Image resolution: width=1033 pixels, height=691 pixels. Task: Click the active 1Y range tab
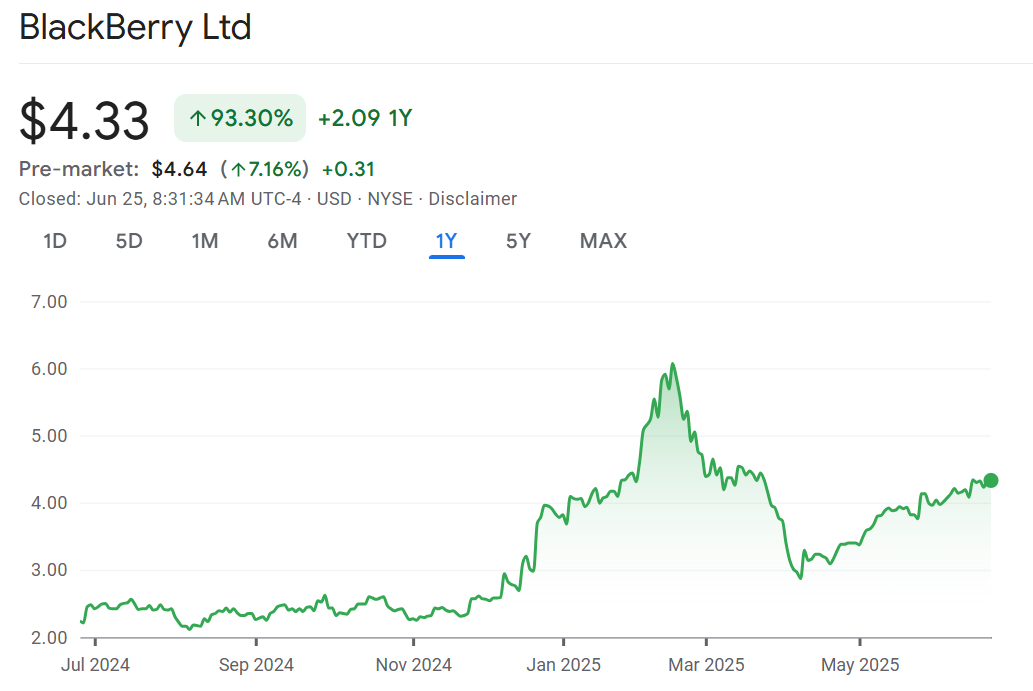(x=446, y=241)
